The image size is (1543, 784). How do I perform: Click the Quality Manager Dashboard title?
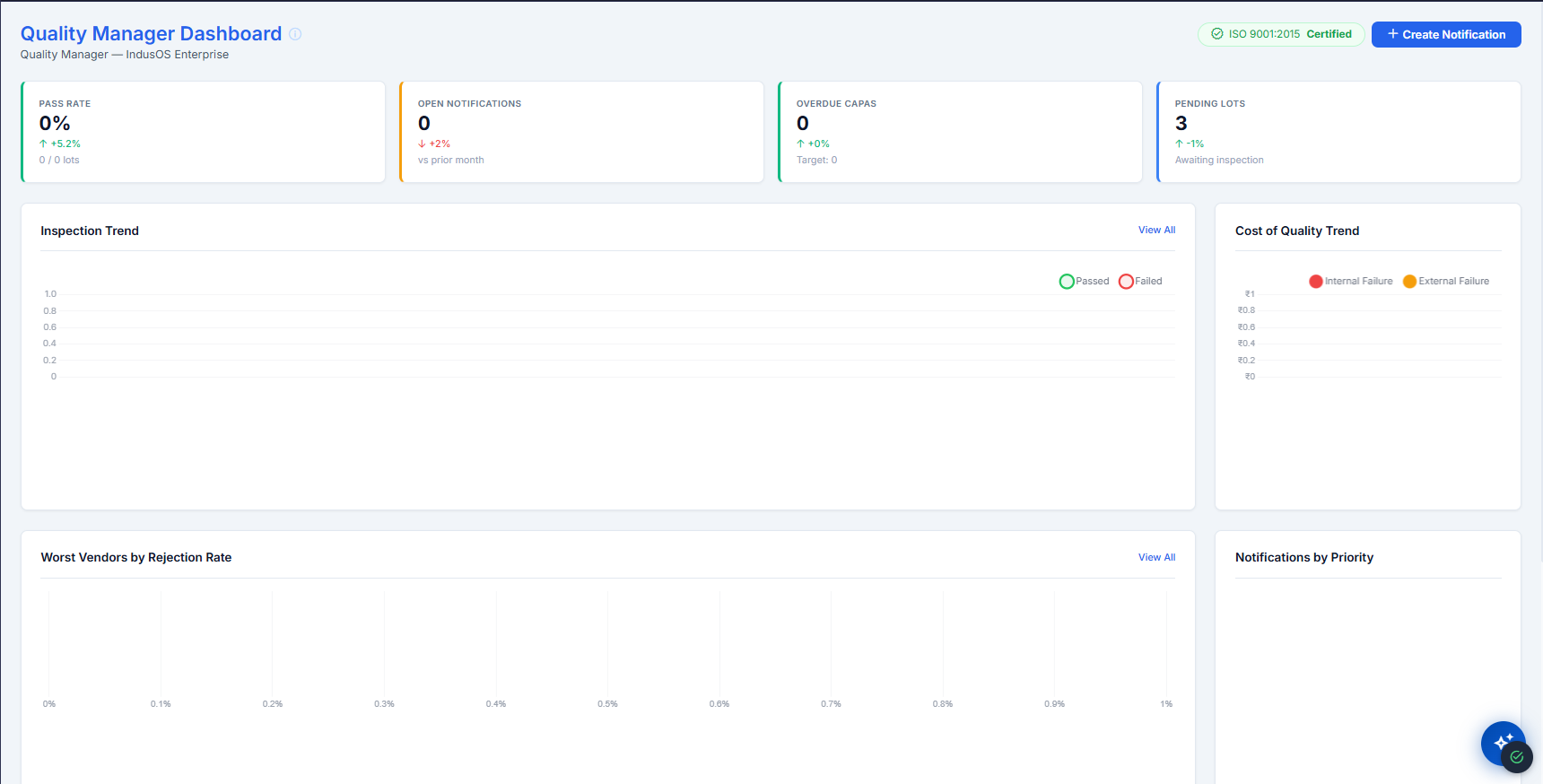(151, 33)
